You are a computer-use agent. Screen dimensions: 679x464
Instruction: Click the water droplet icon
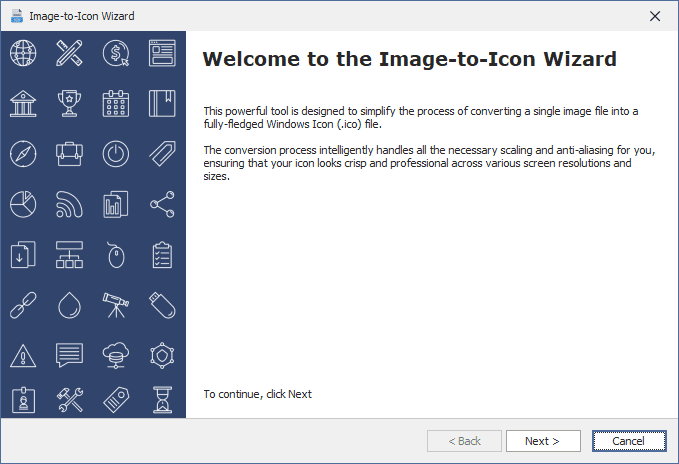69,304
